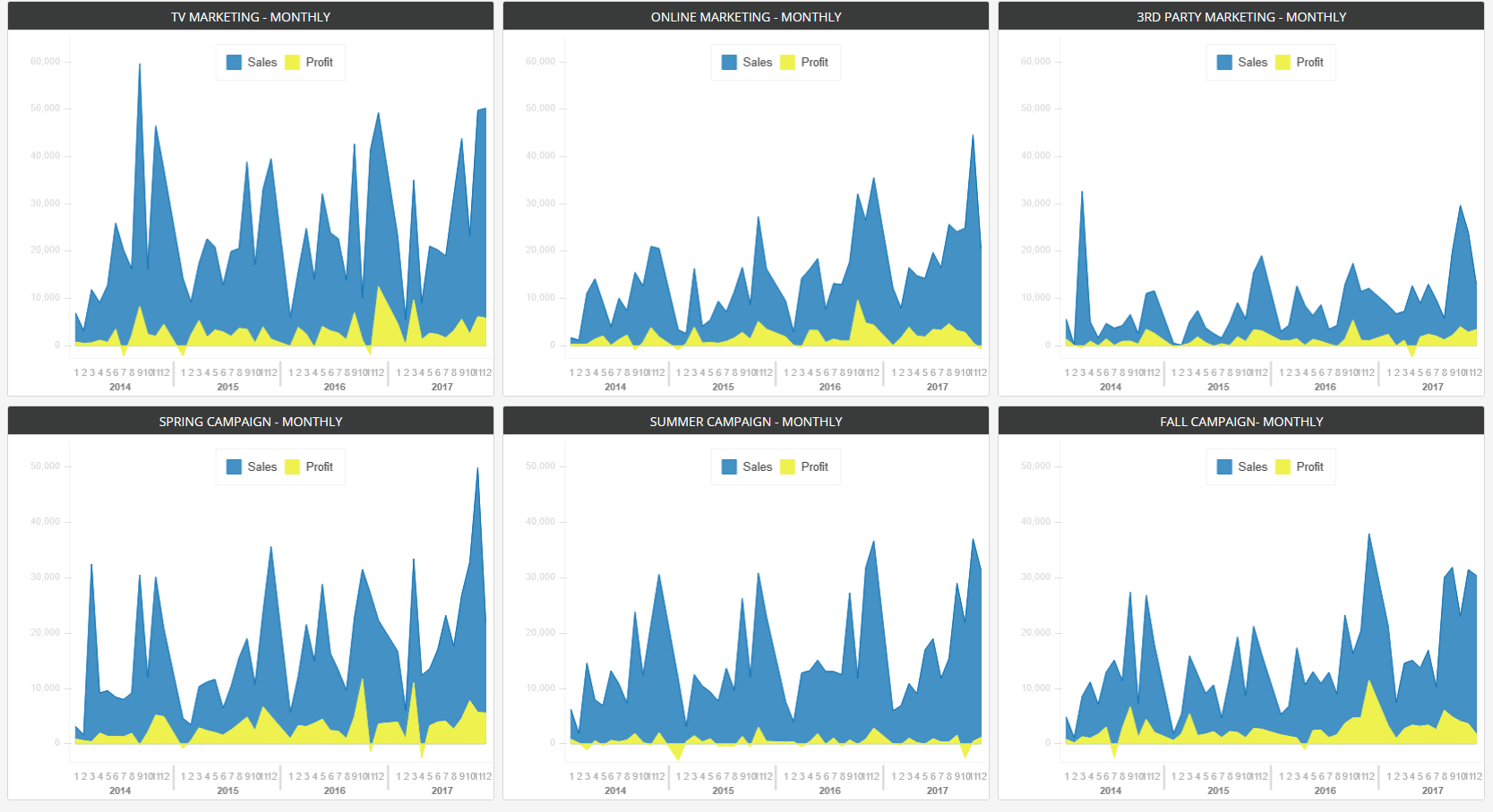The image size is (1493, 812).
Task: Click 60,000 y-axis value in TV Marketing chart
Action: (x=45, y=62)
